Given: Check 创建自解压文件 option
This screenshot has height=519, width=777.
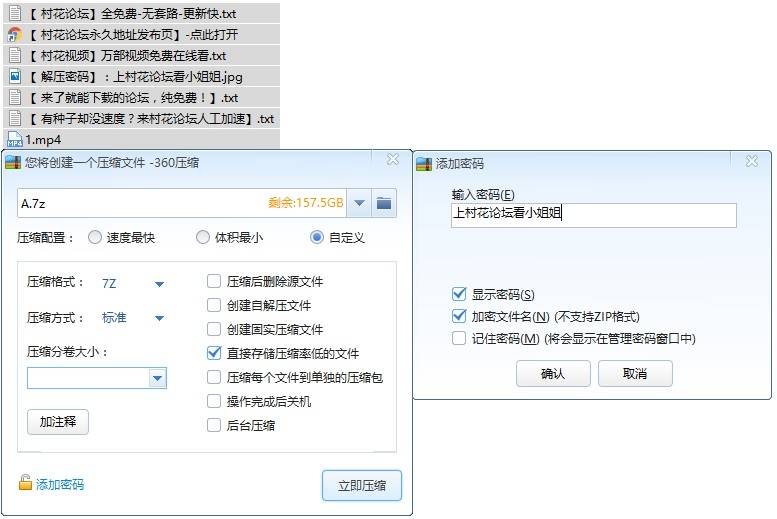Looking at the screenshot, I should [x=214, y=305].
